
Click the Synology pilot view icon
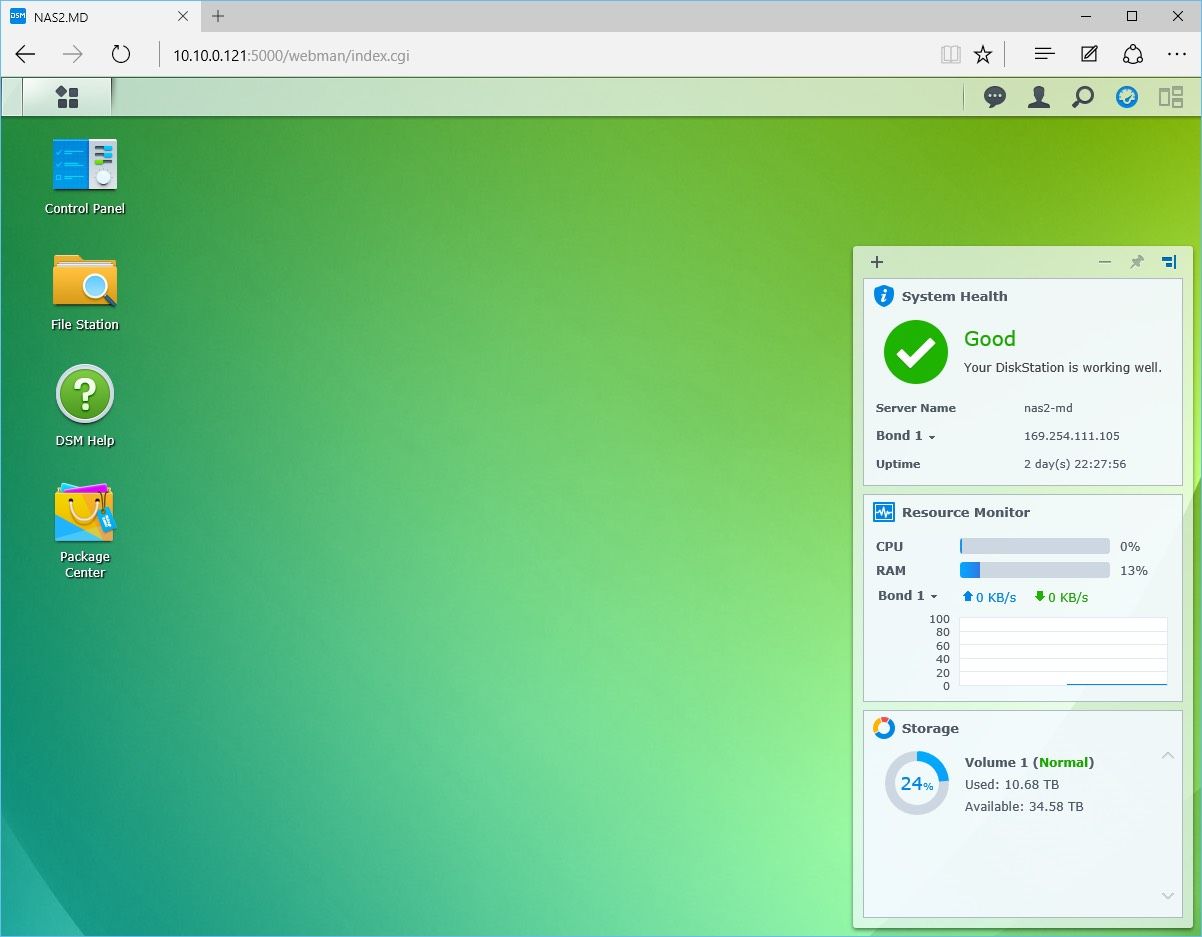(1127, 97)
